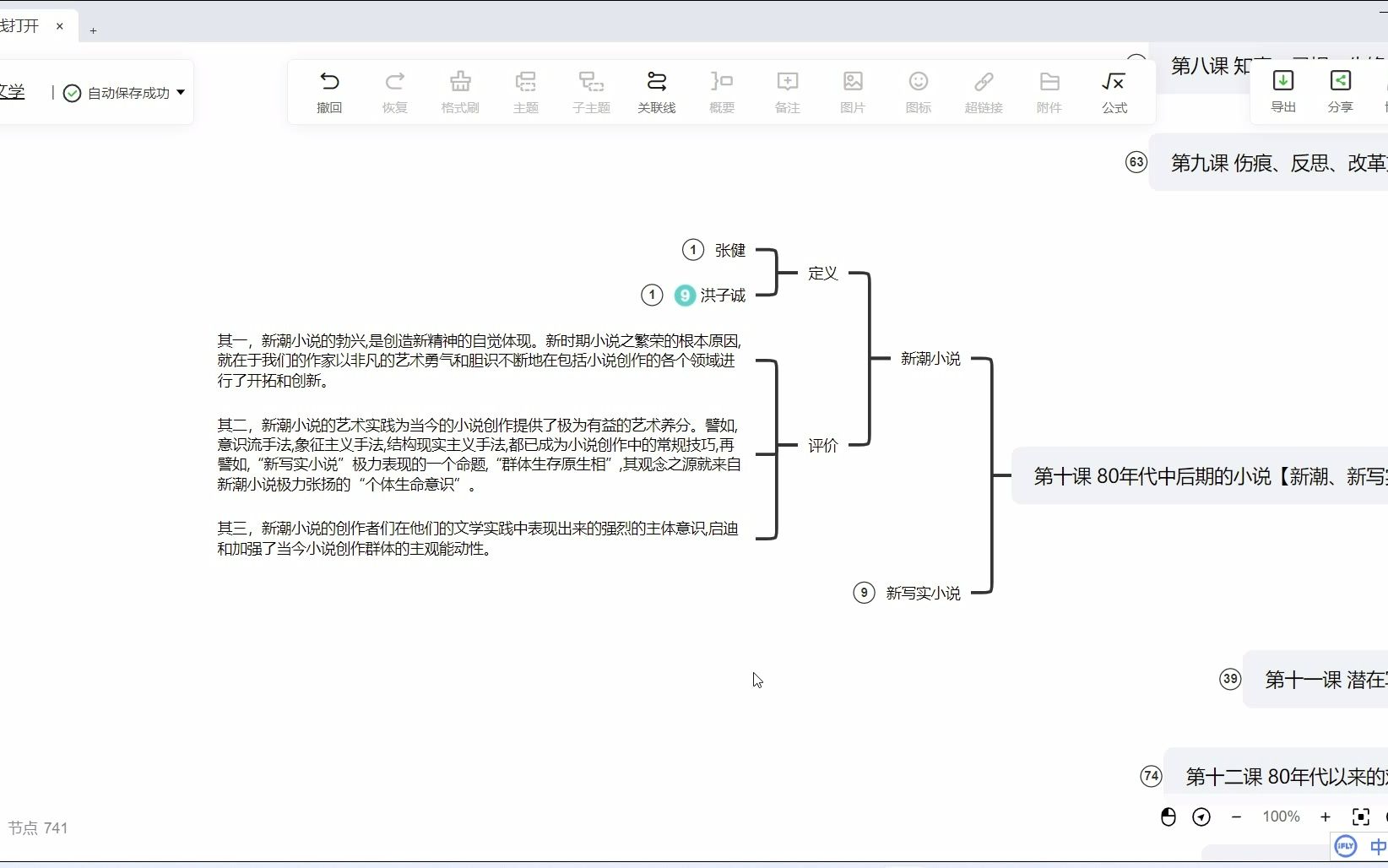The width and height of the screenshot is (1388, 868).
Task: Select the 其三 paragraph about 主体意识
Action: coord(478,539)
